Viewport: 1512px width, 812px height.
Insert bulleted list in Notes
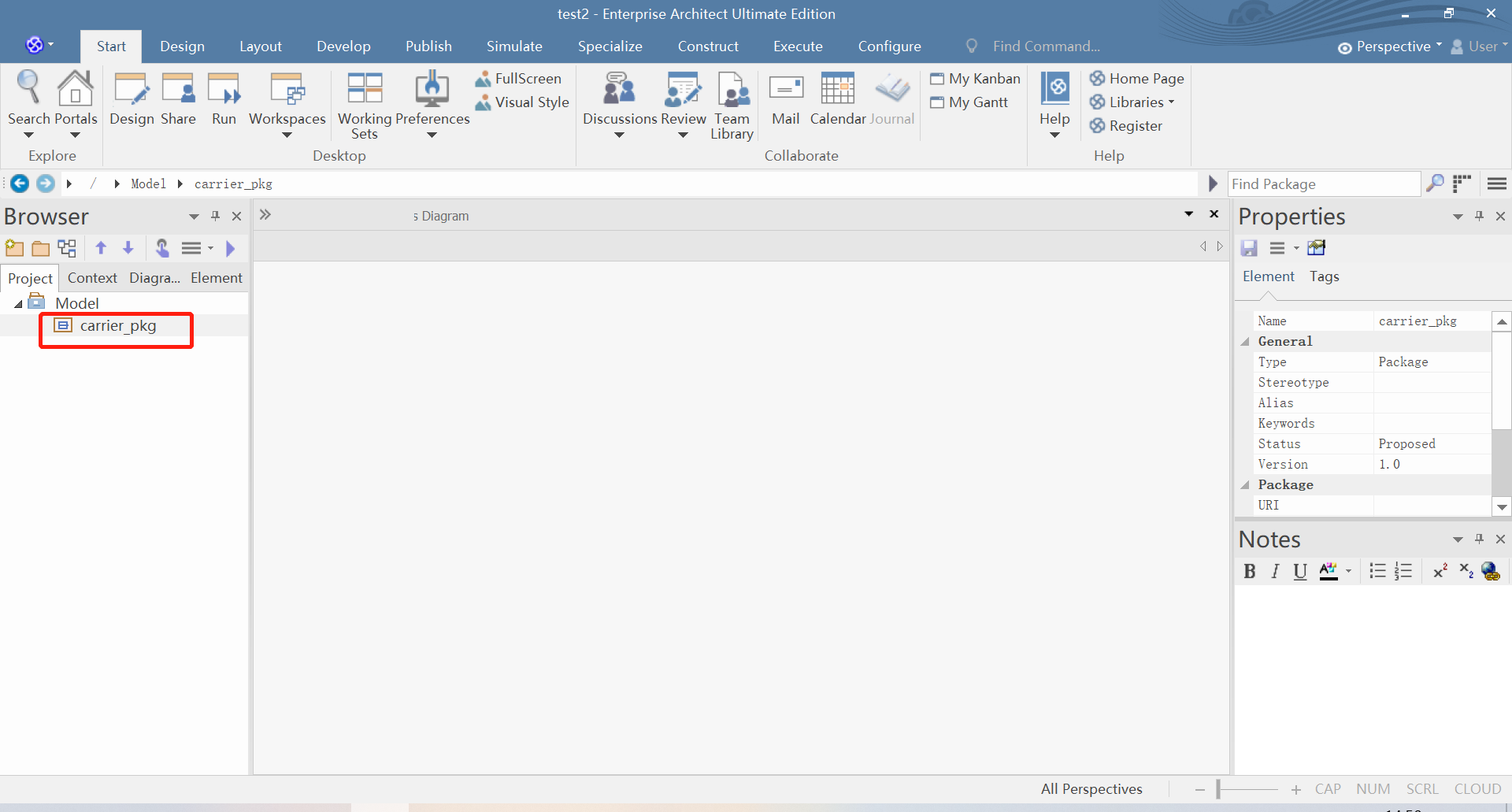(1377, 572)
